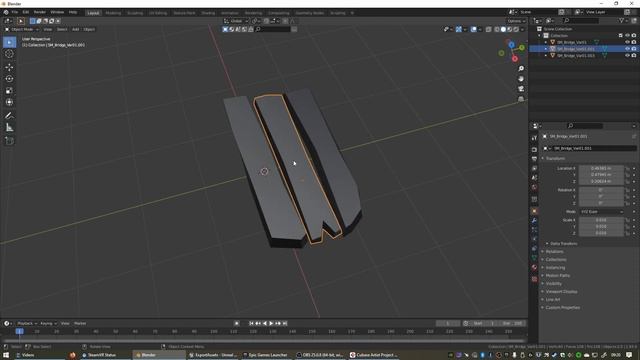Click the Blender logo menu icon

coord(6,12)
